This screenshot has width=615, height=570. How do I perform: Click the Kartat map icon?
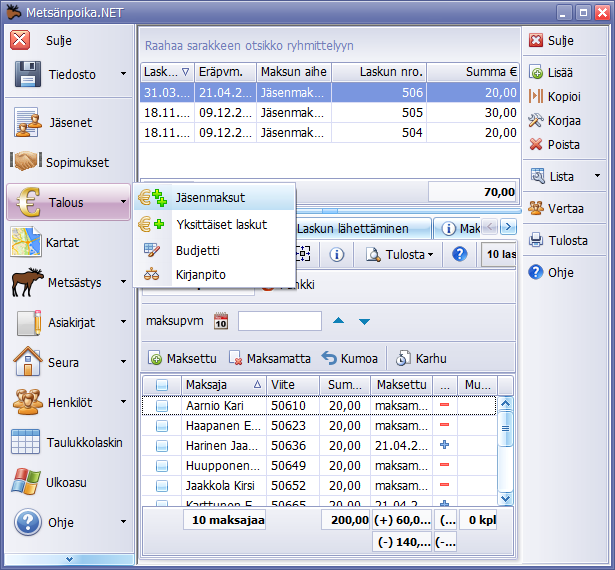[x=27, y=242]
